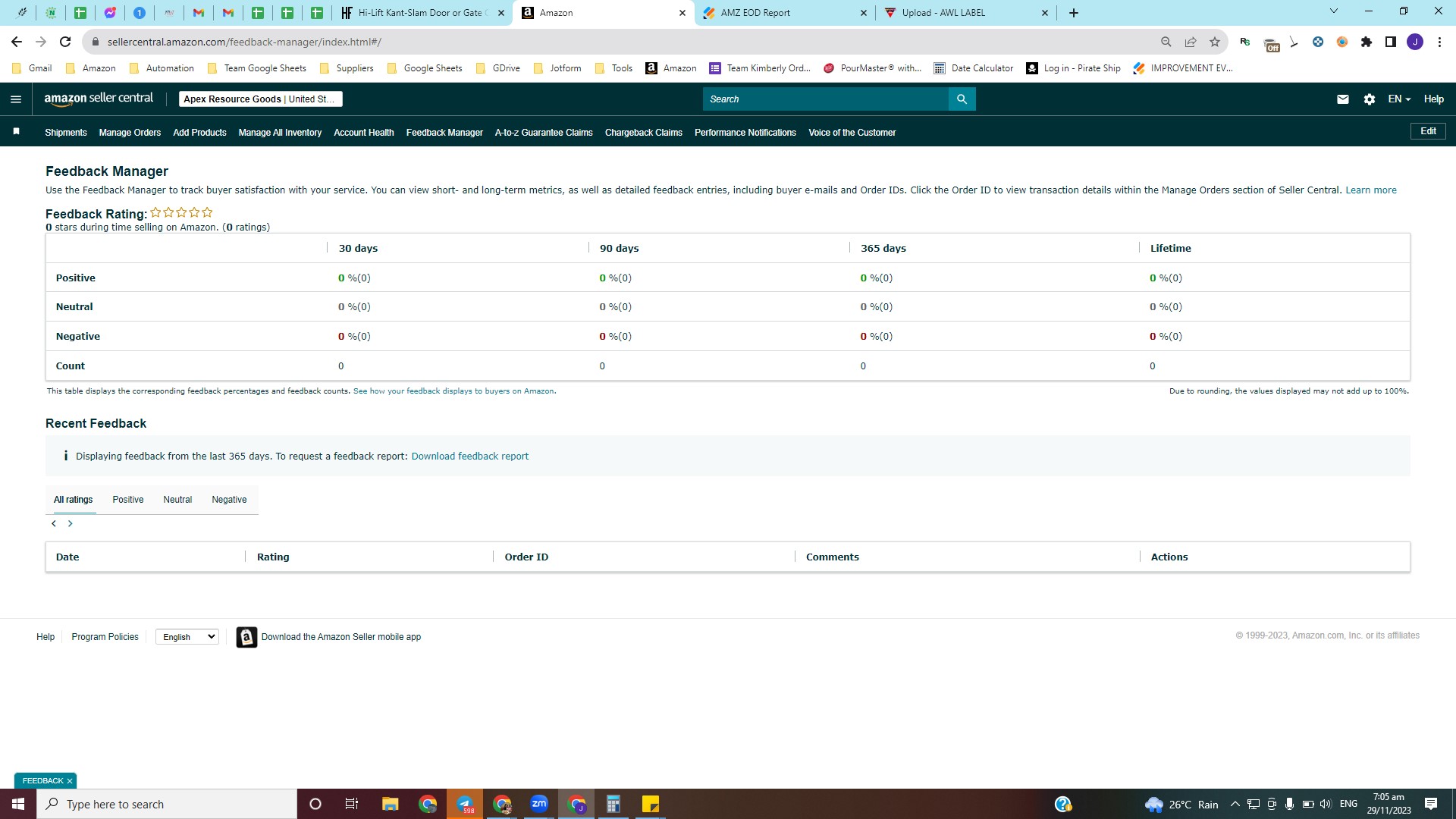This screenshot has width=1456, height=819.
Task: Open the English language select in footer
Action: (x=187, y=637)
